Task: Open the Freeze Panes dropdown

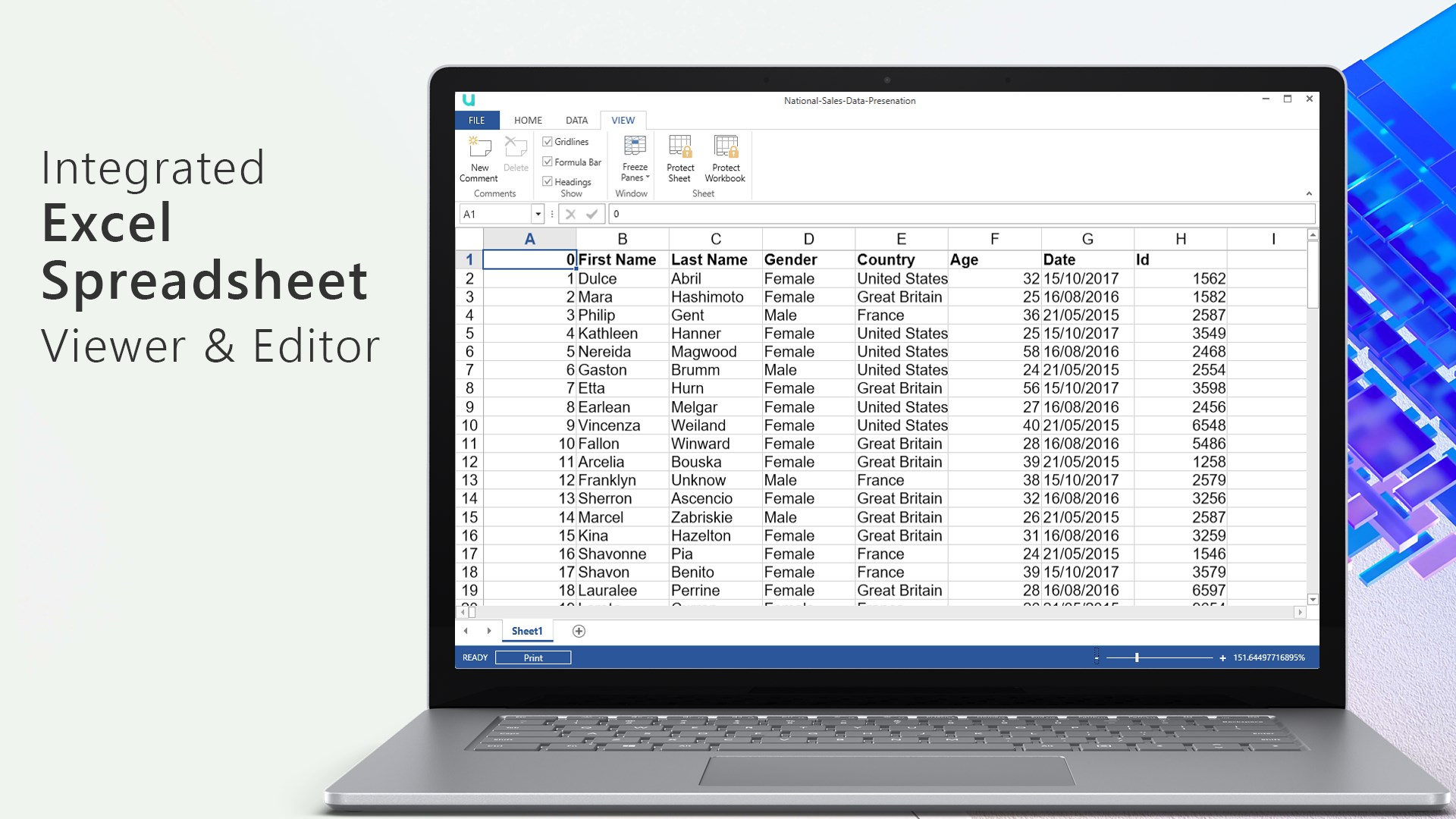Action: click(x=635, y=159)
